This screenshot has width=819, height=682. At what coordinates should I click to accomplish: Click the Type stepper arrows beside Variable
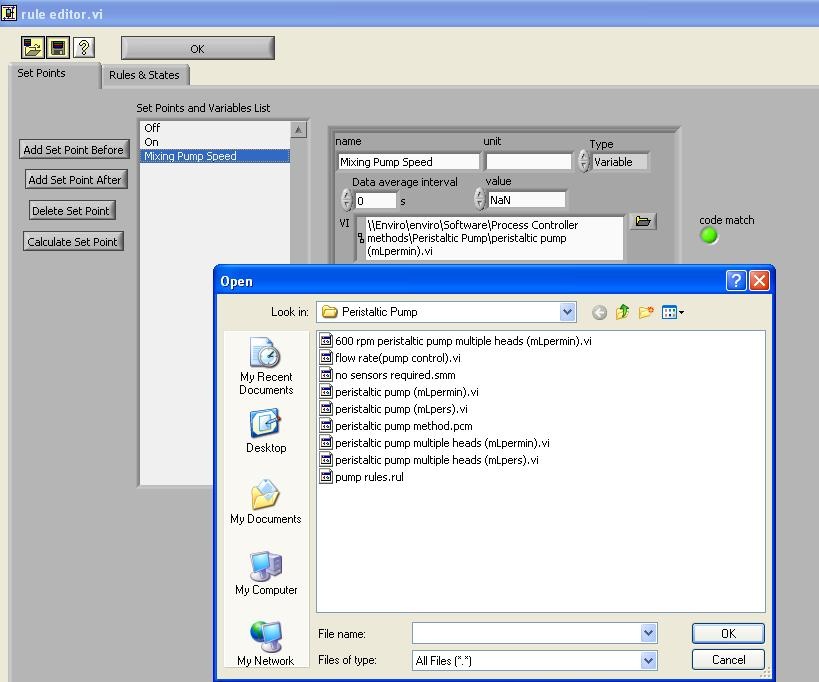(583, 161)
